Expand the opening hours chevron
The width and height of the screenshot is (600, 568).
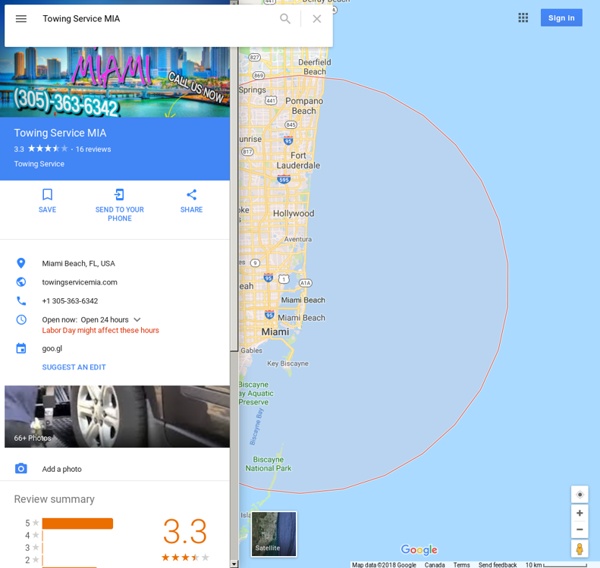(137, 320)
